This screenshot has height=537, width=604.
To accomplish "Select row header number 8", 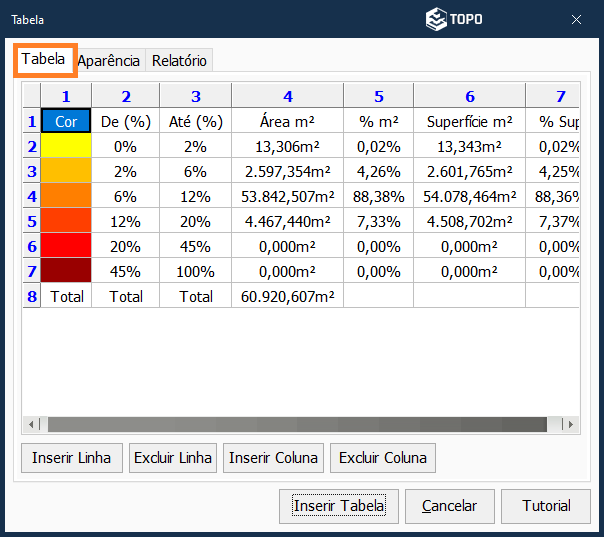I will (x=32, y=296).
